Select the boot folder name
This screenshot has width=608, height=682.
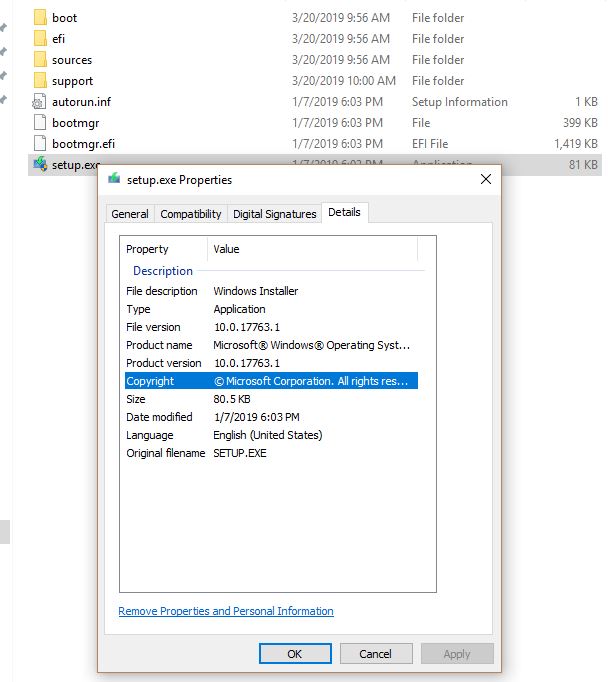(64, 18)
